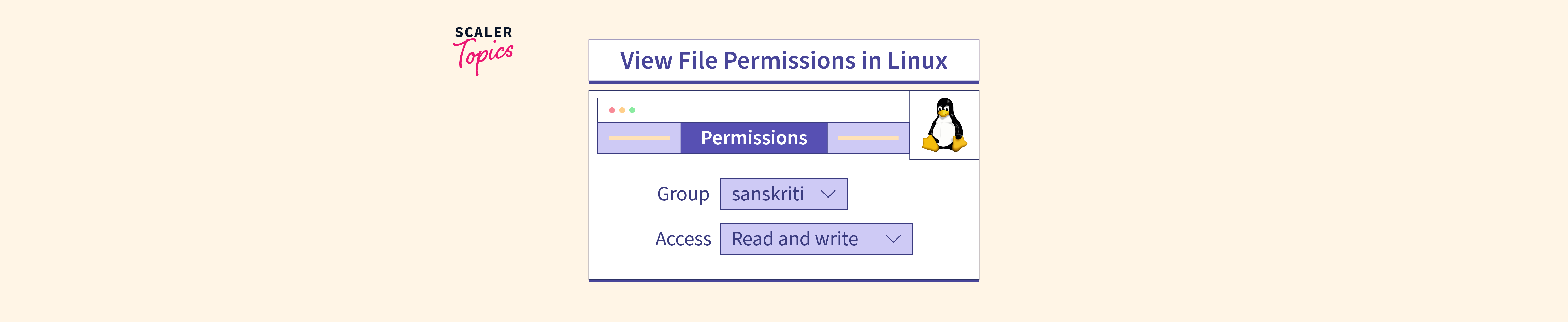Screen dimensions: 1568x322
Task: Click the Group label
Action: [683, 194]
